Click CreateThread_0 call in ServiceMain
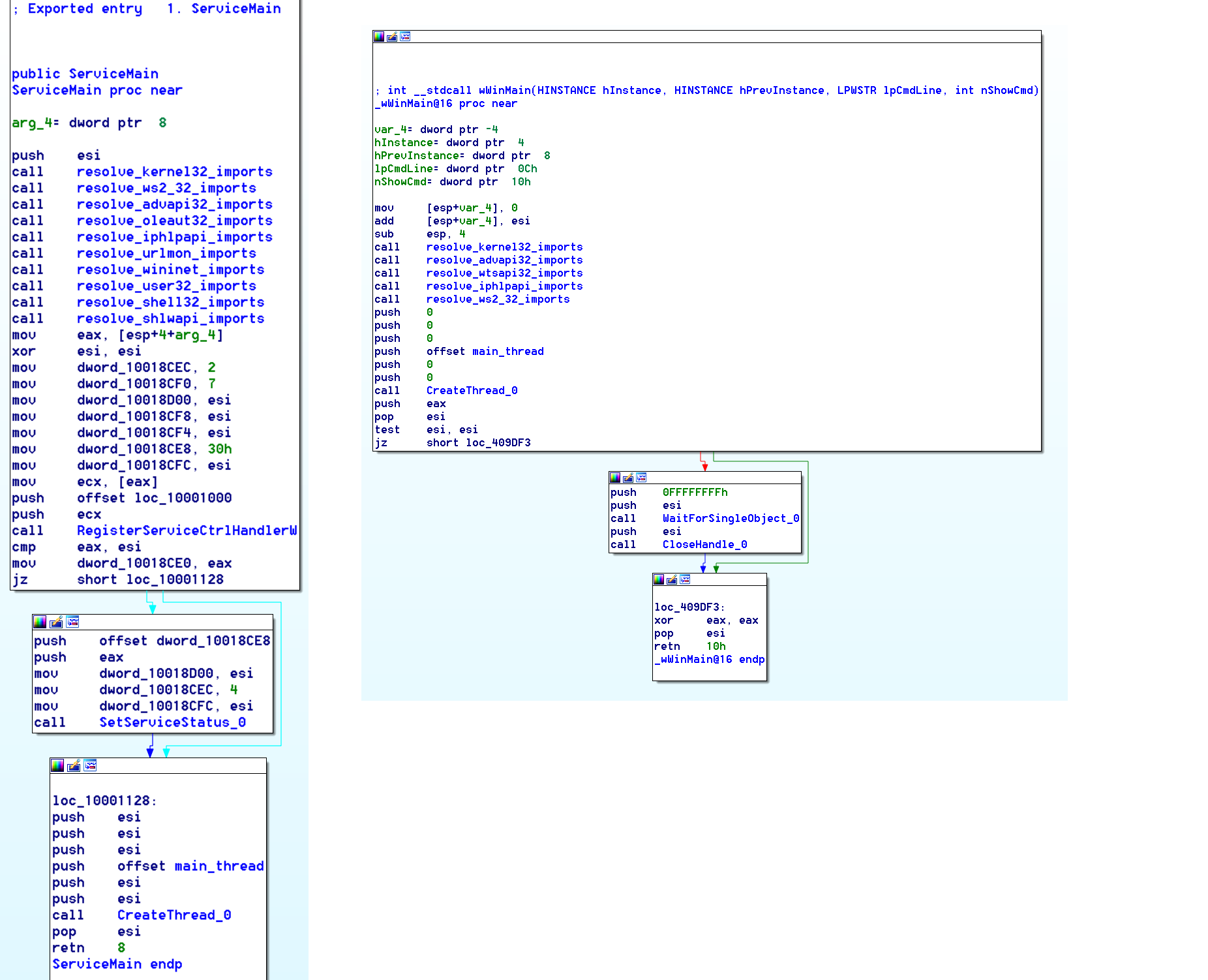The image size is (1208, 980). pos(174,915)
